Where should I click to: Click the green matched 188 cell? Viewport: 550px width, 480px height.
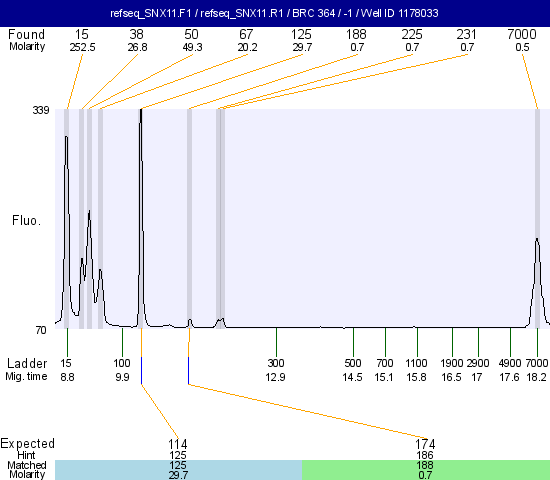point(426,470)
